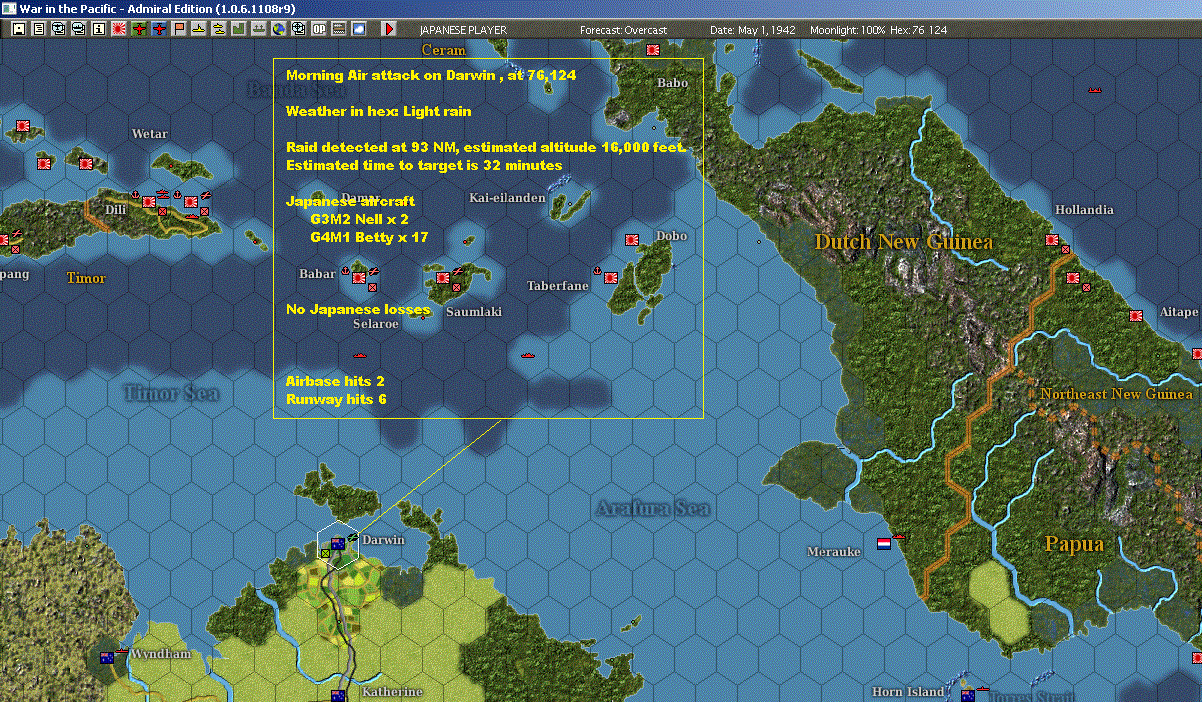1202x702 pixels.
Task: Select the Japanese flag at Dili
Action: 149,202
